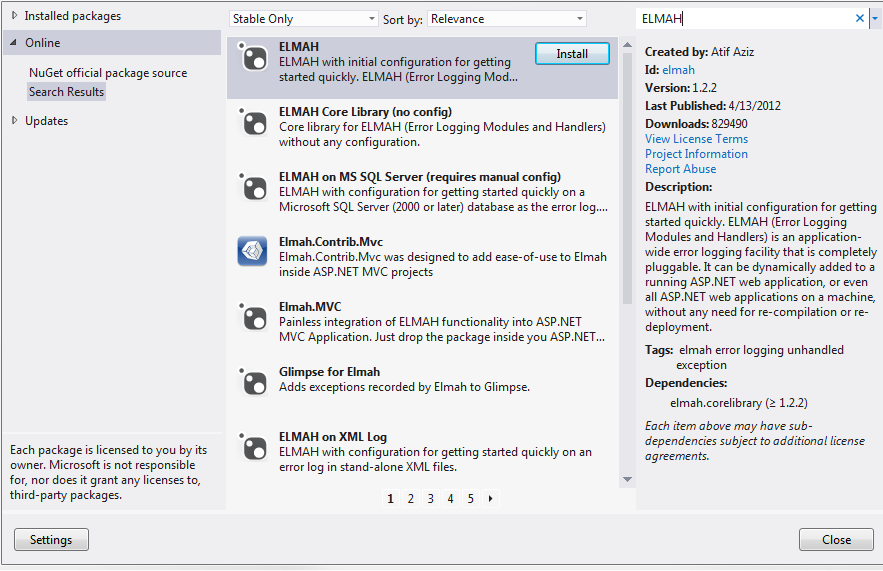This screenshot has width=883, height=571.
Task: Collapse the Online node
Action: [x=14, y=43]
